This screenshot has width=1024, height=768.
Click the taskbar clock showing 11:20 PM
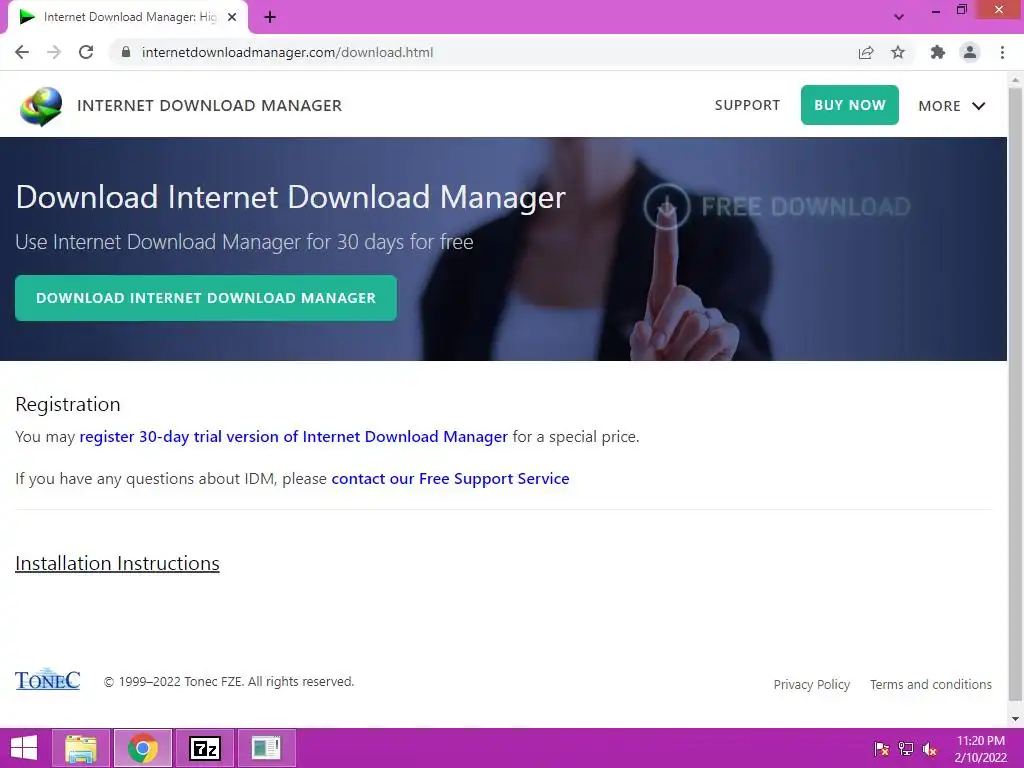click(980, 748)
